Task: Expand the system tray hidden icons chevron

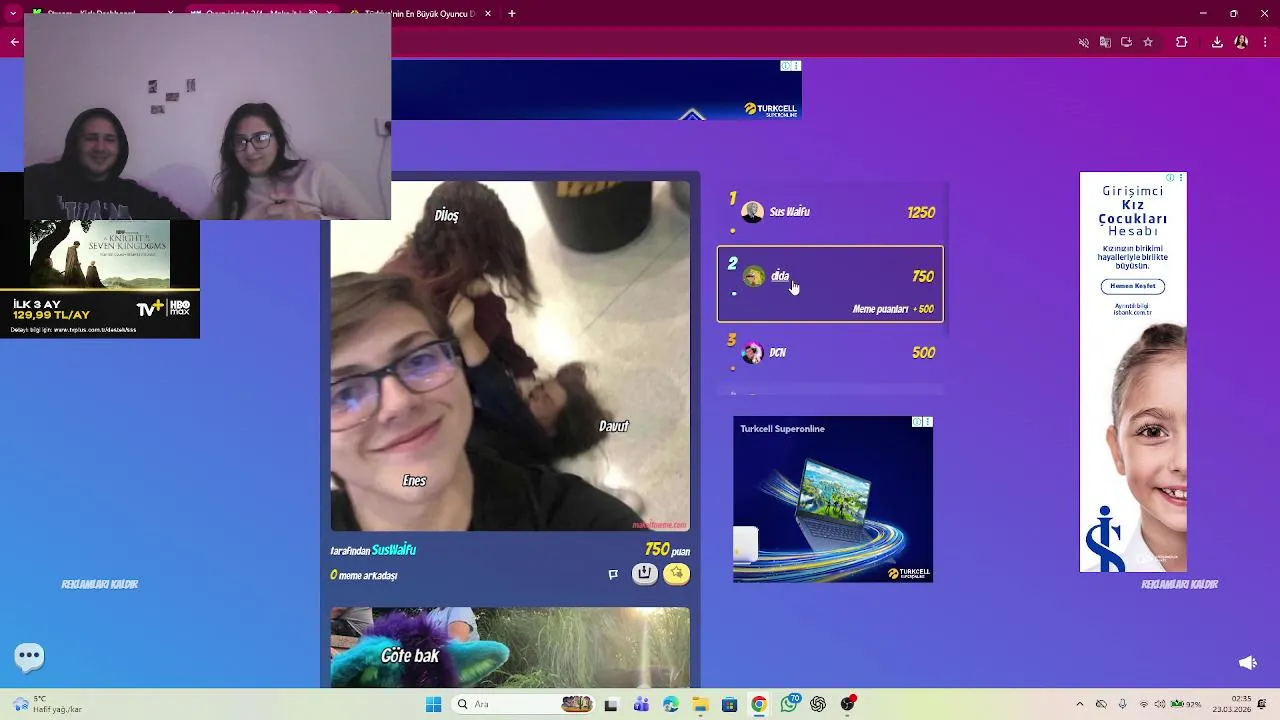Action: [x=1080, y=704]
